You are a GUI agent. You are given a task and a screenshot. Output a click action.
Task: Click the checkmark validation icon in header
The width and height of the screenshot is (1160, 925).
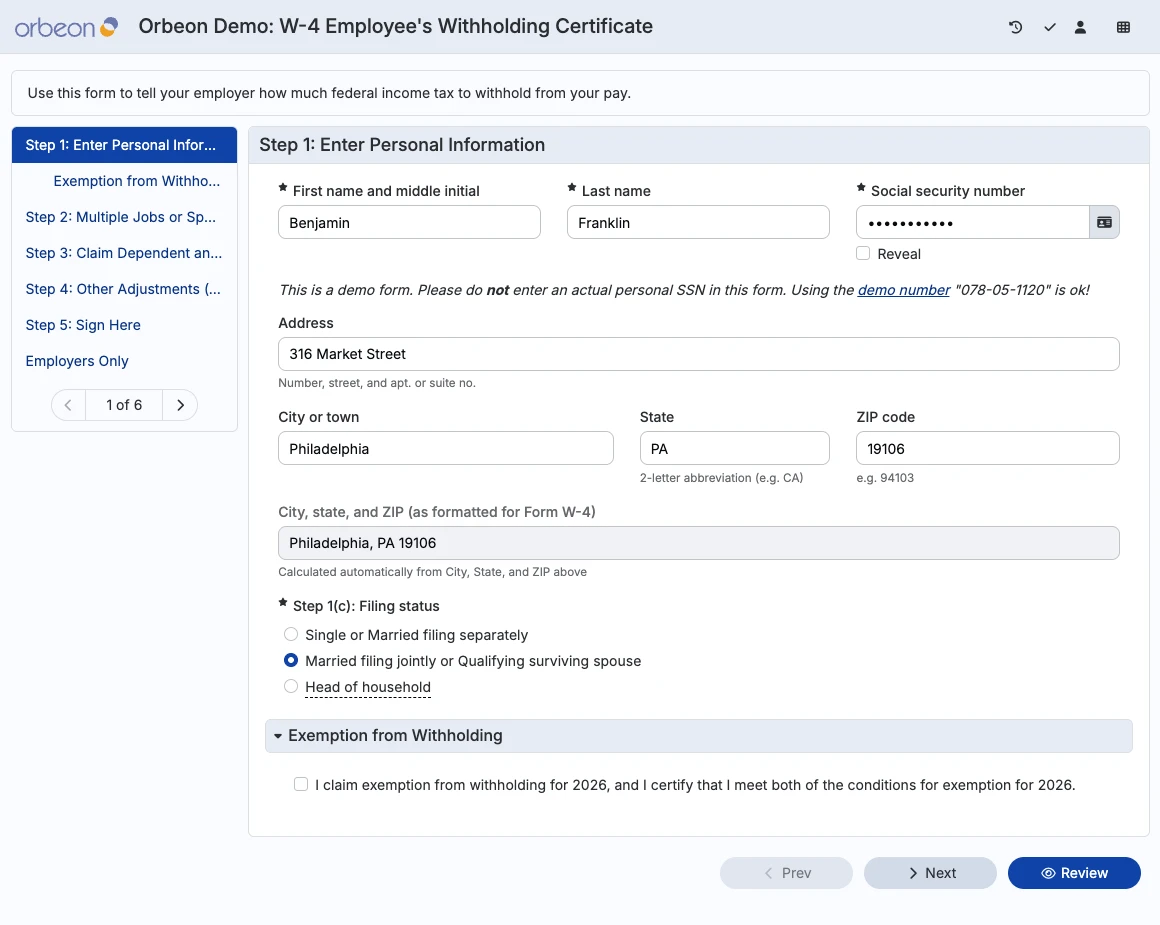pyautogui.click(x=1049, y=27)
